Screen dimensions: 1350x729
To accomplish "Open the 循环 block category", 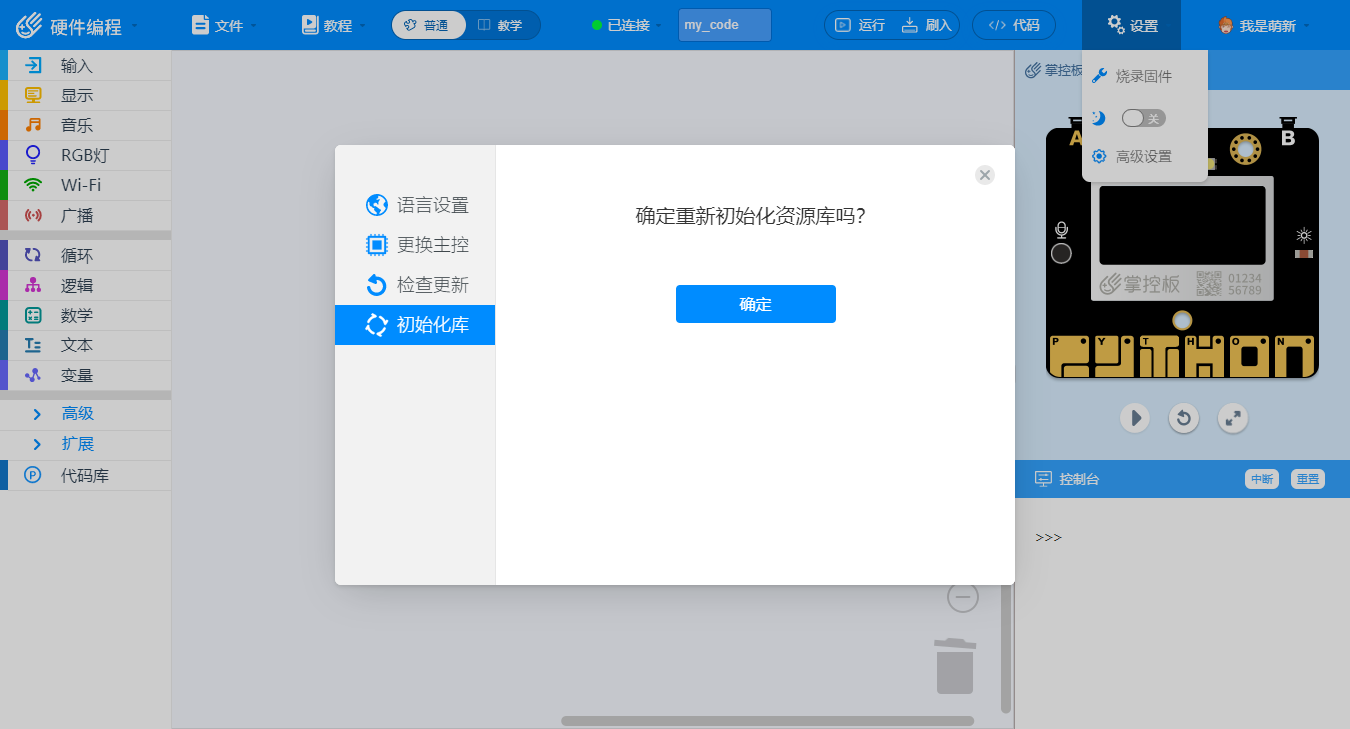I will pyautogui.click(x=86, y=256).
